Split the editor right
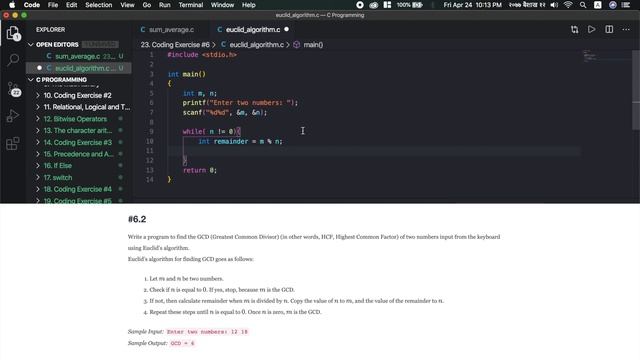640x360 pixels. (x=609, y=29)
